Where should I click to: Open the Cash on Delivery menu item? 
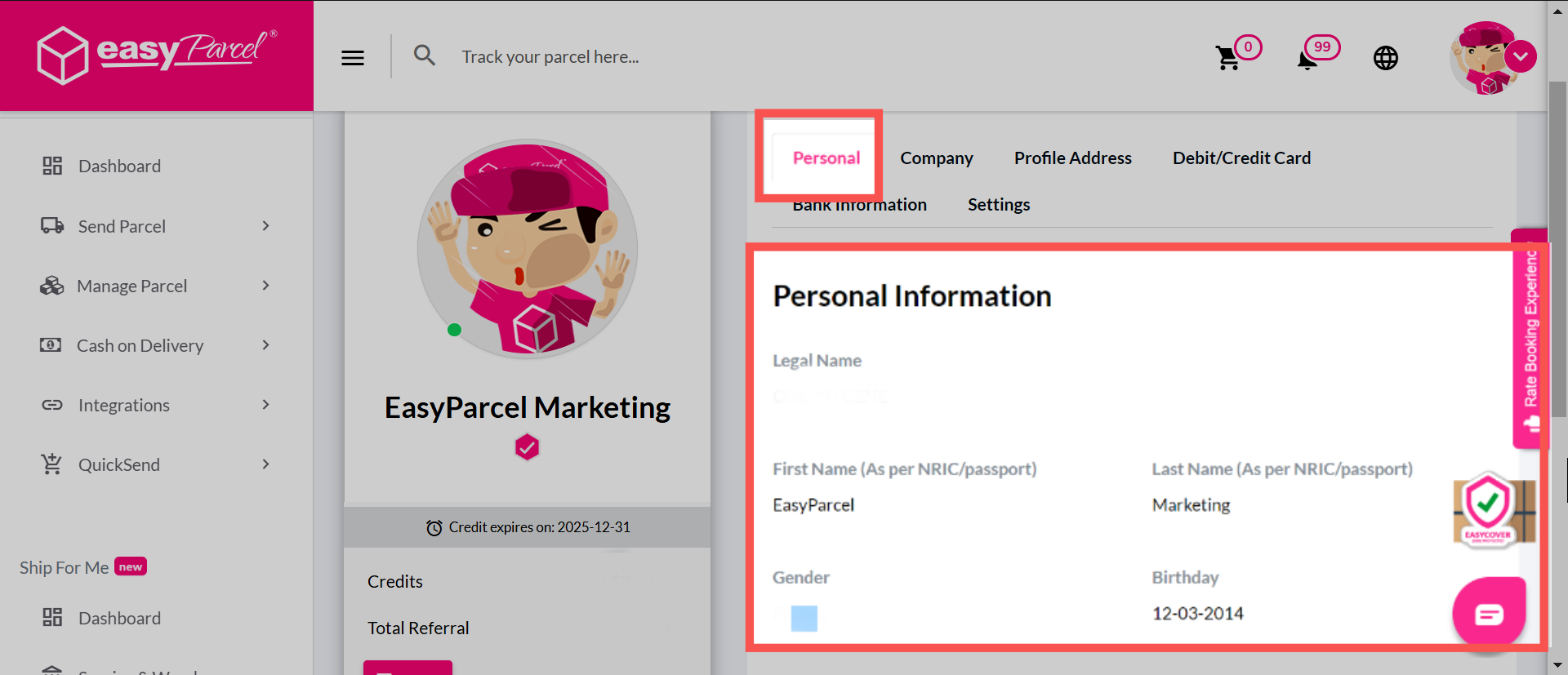click(x=140, y=345)
